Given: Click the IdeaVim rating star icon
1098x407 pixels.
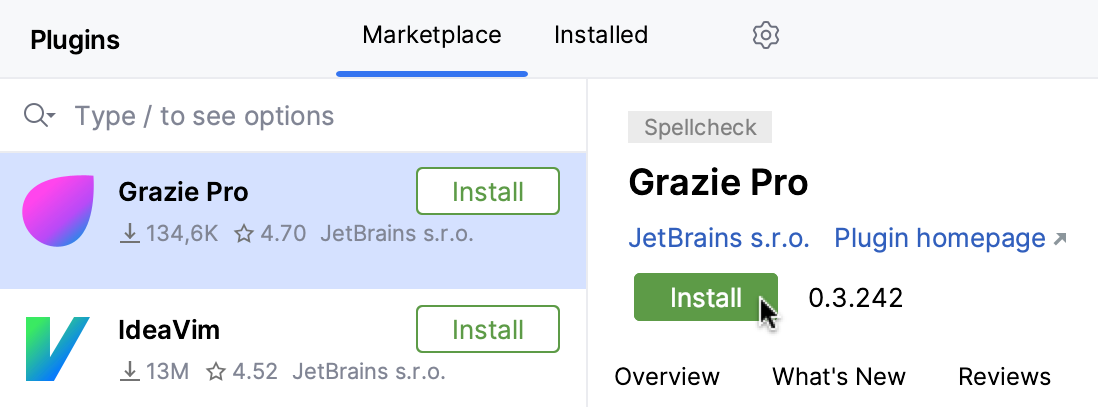Looking at the screenshot, I should coord(216,372).
